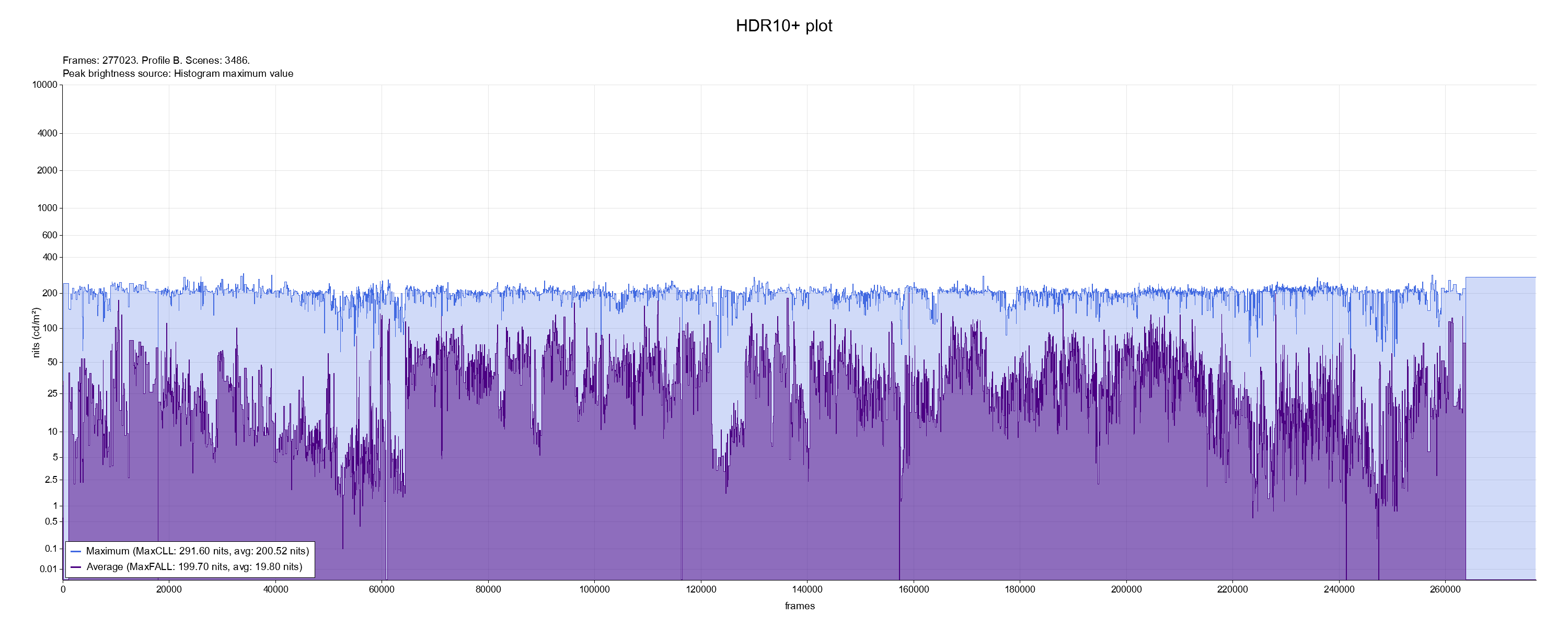Screen dimensions: 1568x627
Task: Click the HDR10+ plot title
Action: coord(783,26)
